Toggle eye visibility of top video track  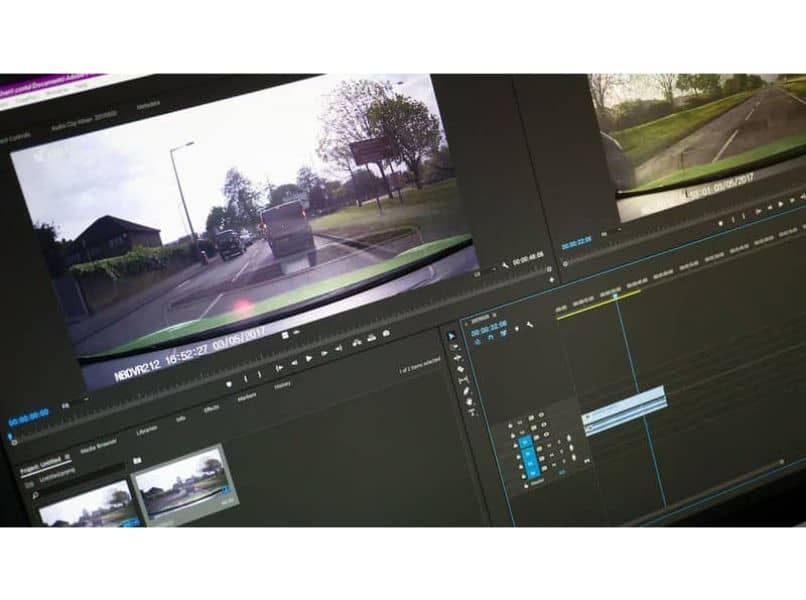click(541, 415)
